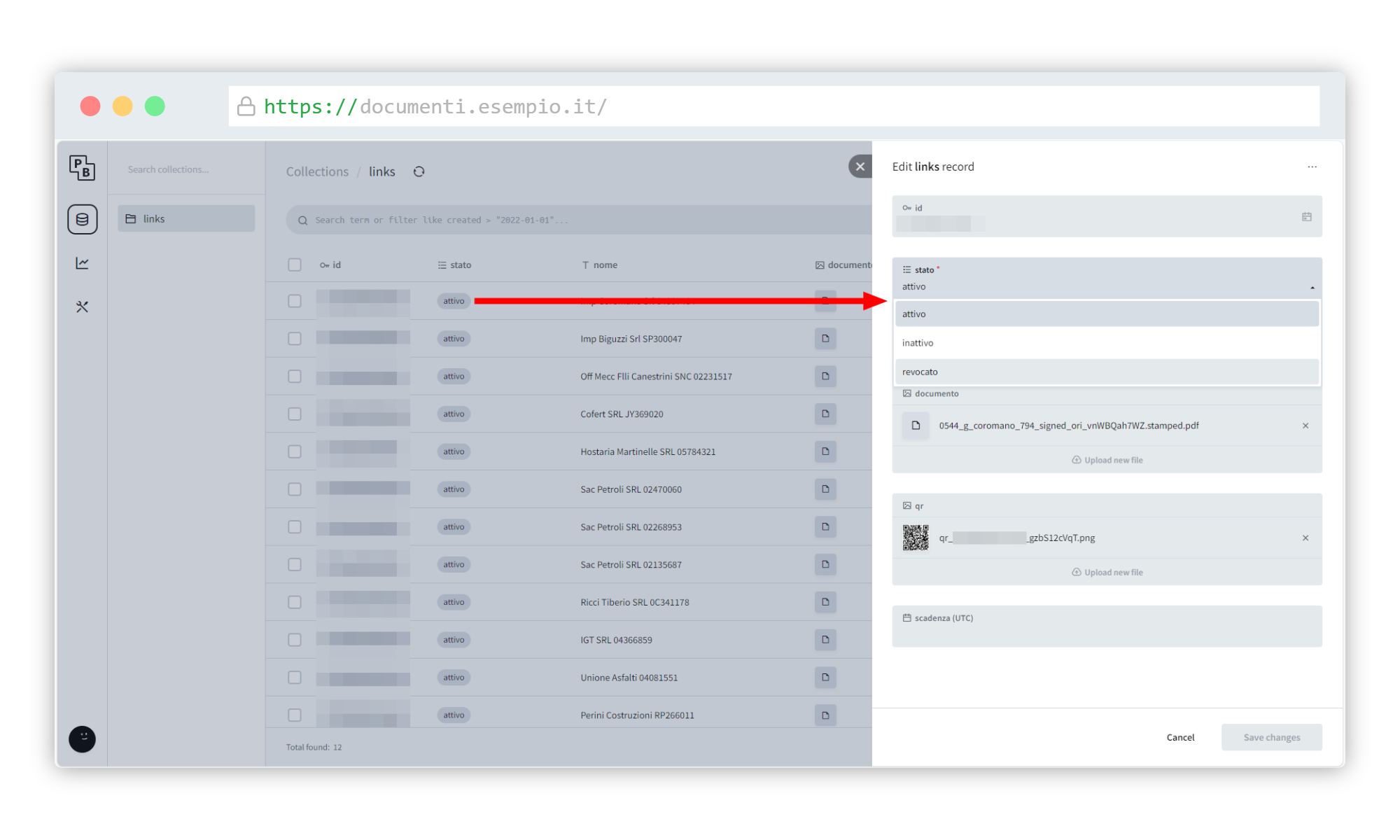Click the PocketBase logo icon
Screen dimensions: 1400x840
pyautogui.click(x=82, y=167)
